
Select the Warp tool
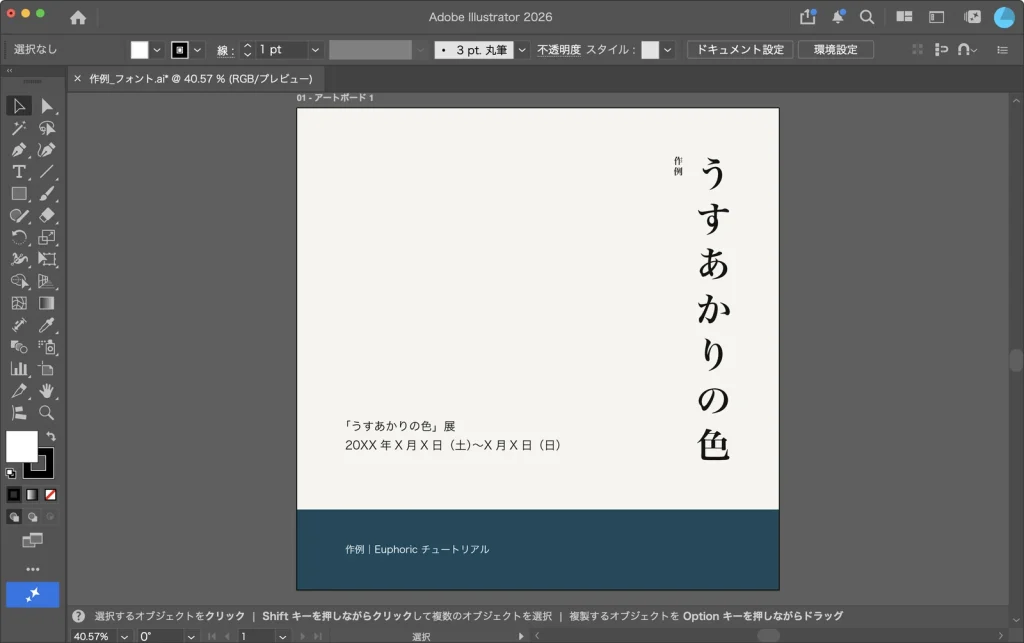[x=19, y=259]
